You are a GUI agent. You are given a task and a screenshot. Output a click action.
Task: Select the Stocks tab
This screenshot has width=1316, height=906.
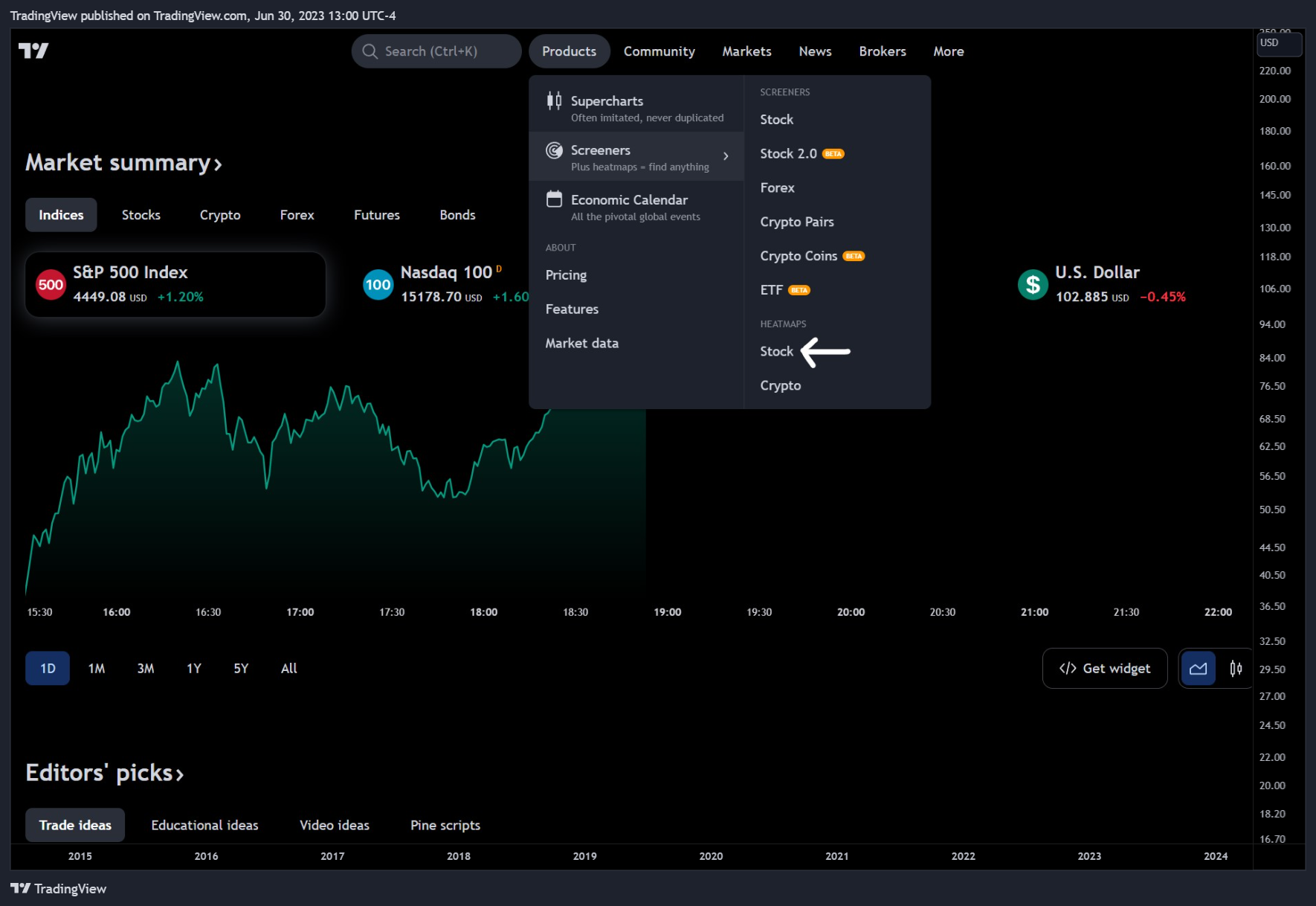click(x=141, y=215)
